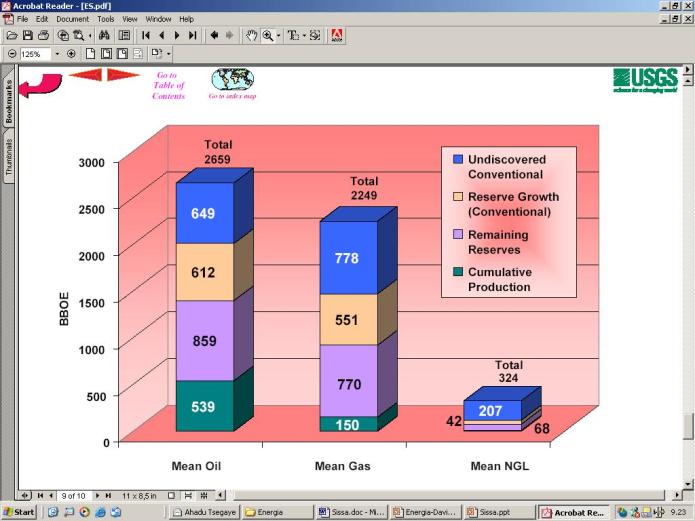Open the Document menu

(72, 19)
